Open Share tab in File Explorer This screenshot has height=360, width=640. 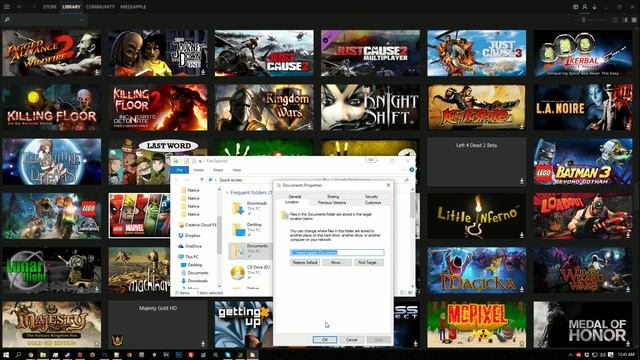click(x=218, y=170)
